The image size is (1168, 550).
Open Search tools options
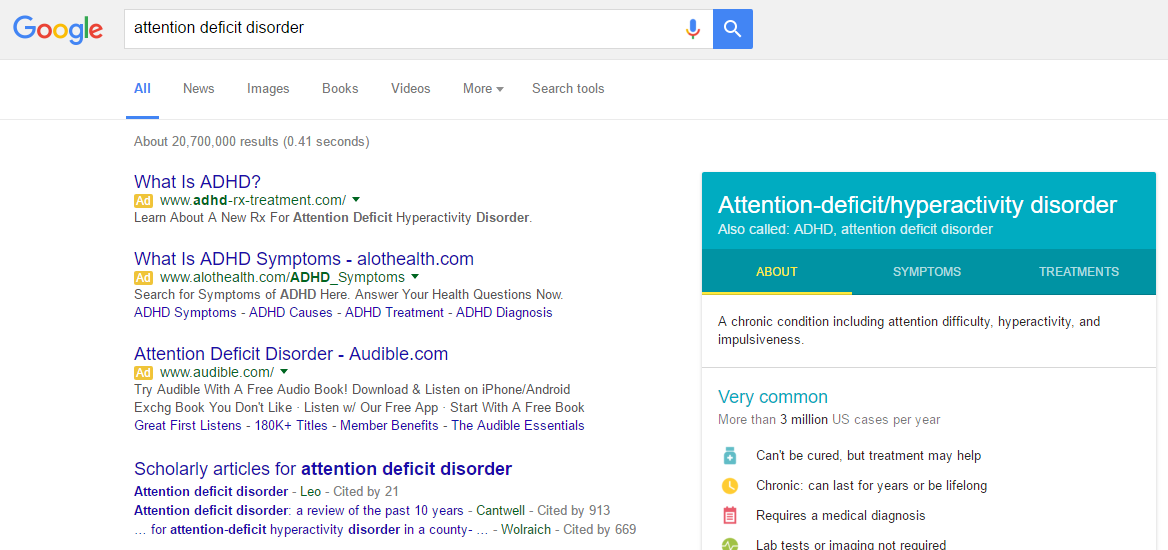click(x=568, y=89)
